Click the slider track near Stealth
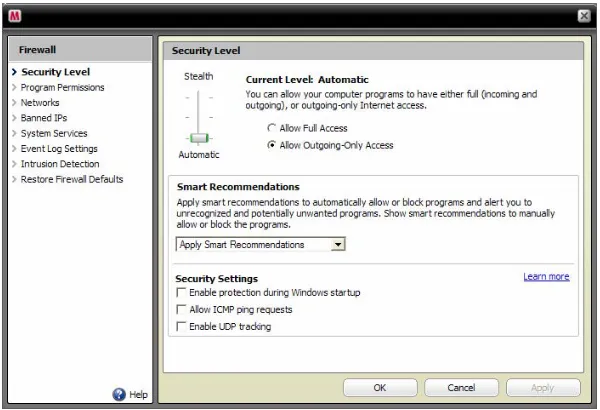 198,97
